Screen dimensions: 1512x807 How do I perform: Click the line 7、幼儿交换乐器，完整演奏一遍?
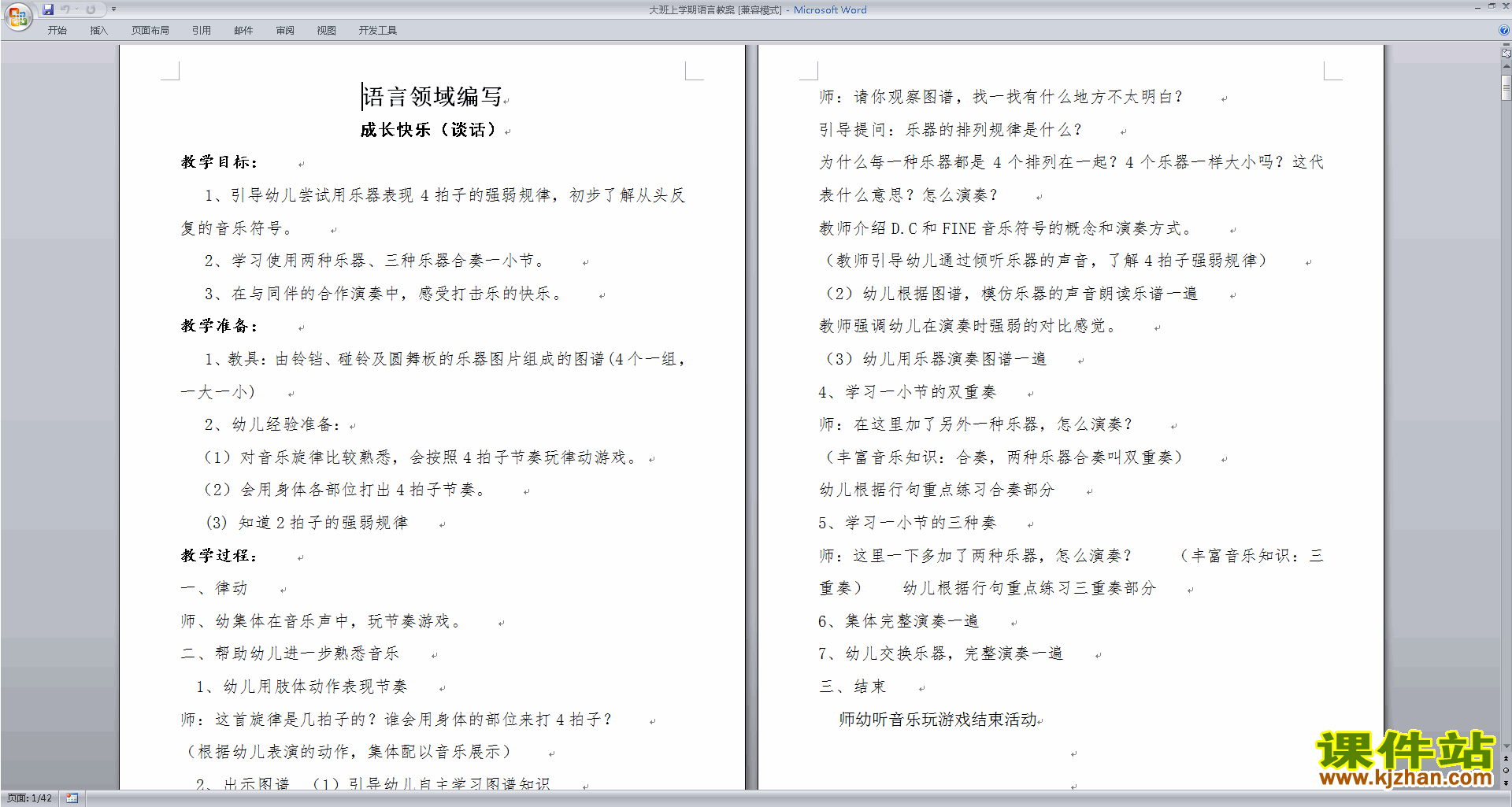pos(941,653)
